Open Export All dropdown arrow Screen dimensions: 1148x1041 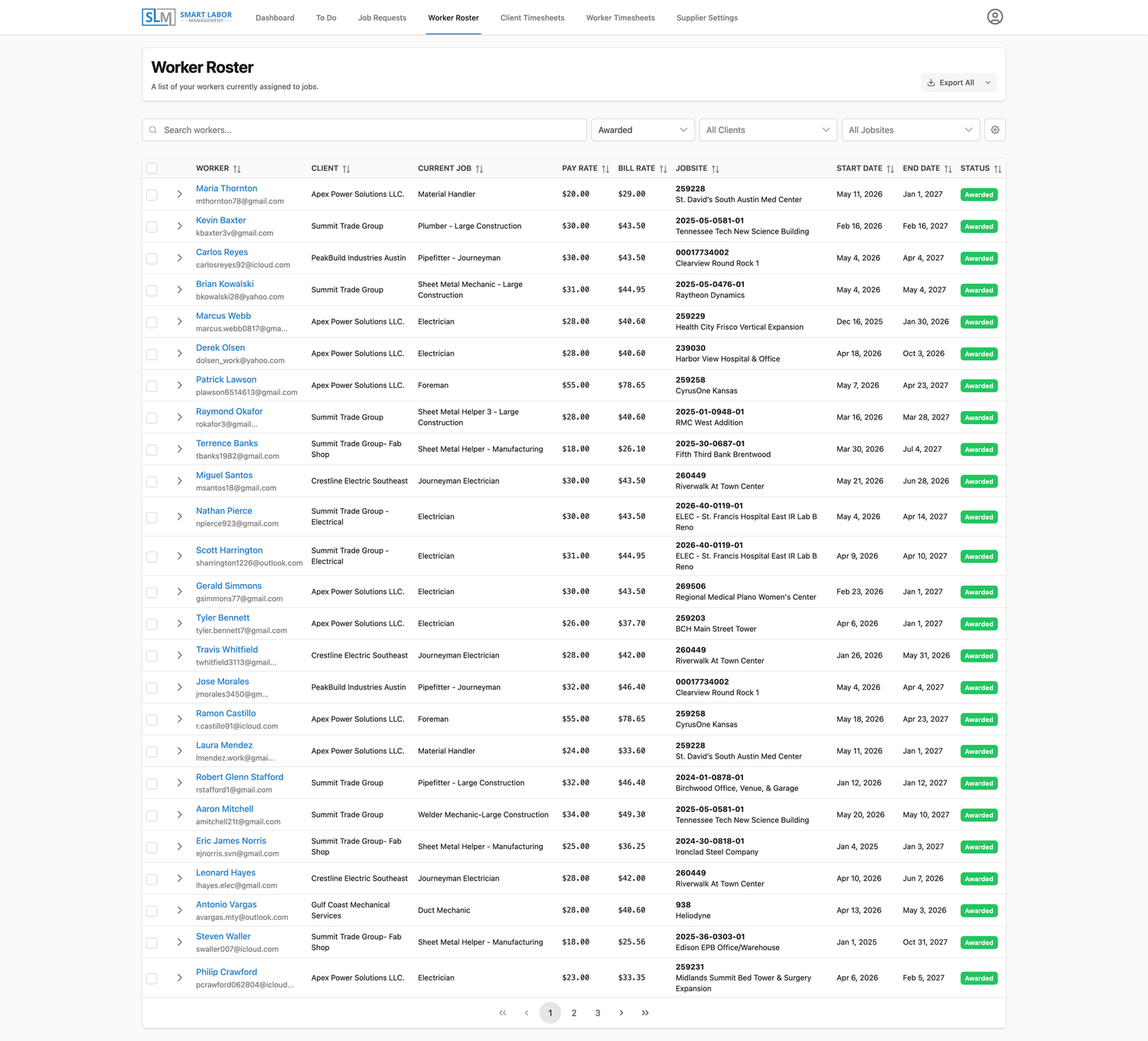click(988, 83)
